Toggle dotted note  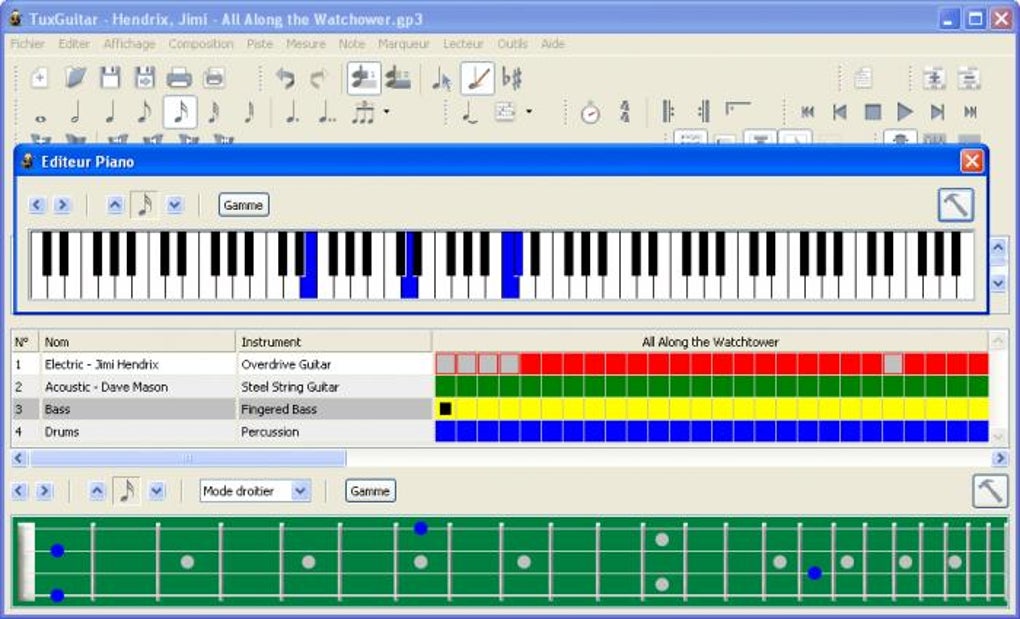click(x=292, y=112)
